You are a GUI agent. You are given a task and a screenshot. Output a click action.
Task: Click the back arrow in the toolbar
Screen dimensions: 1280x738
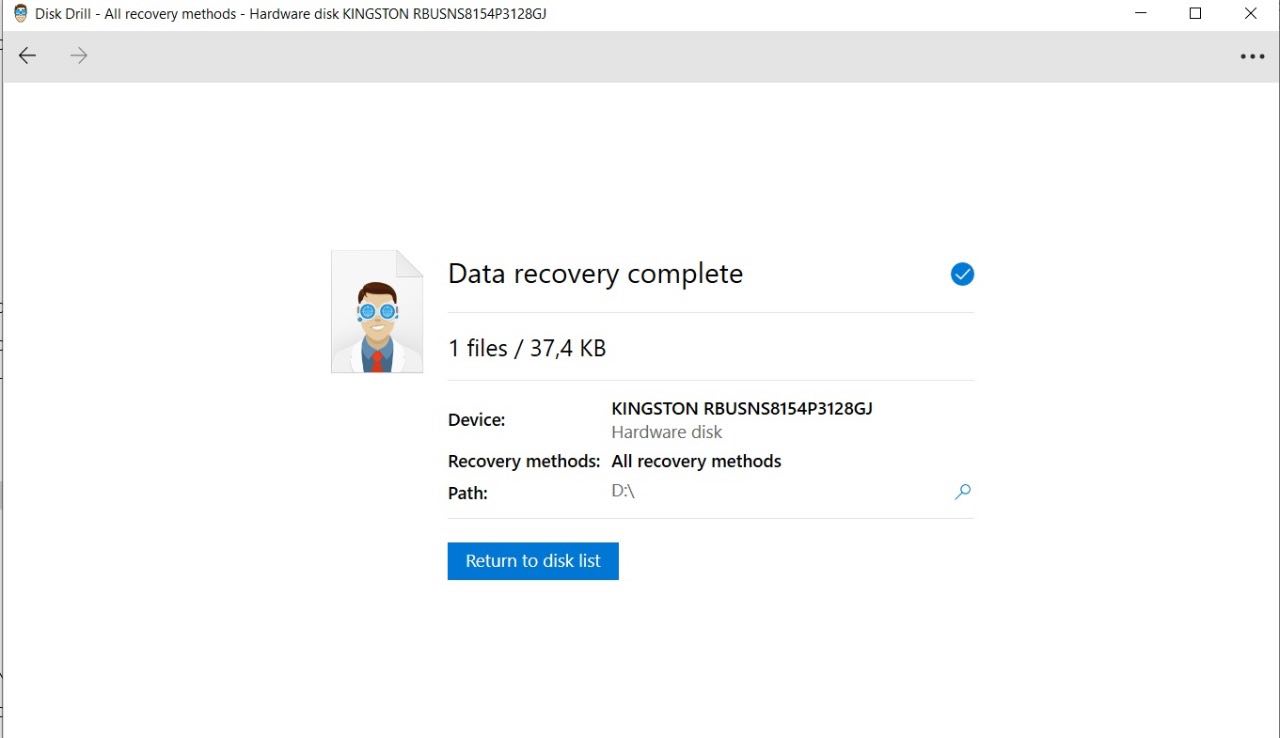(27, 56)
